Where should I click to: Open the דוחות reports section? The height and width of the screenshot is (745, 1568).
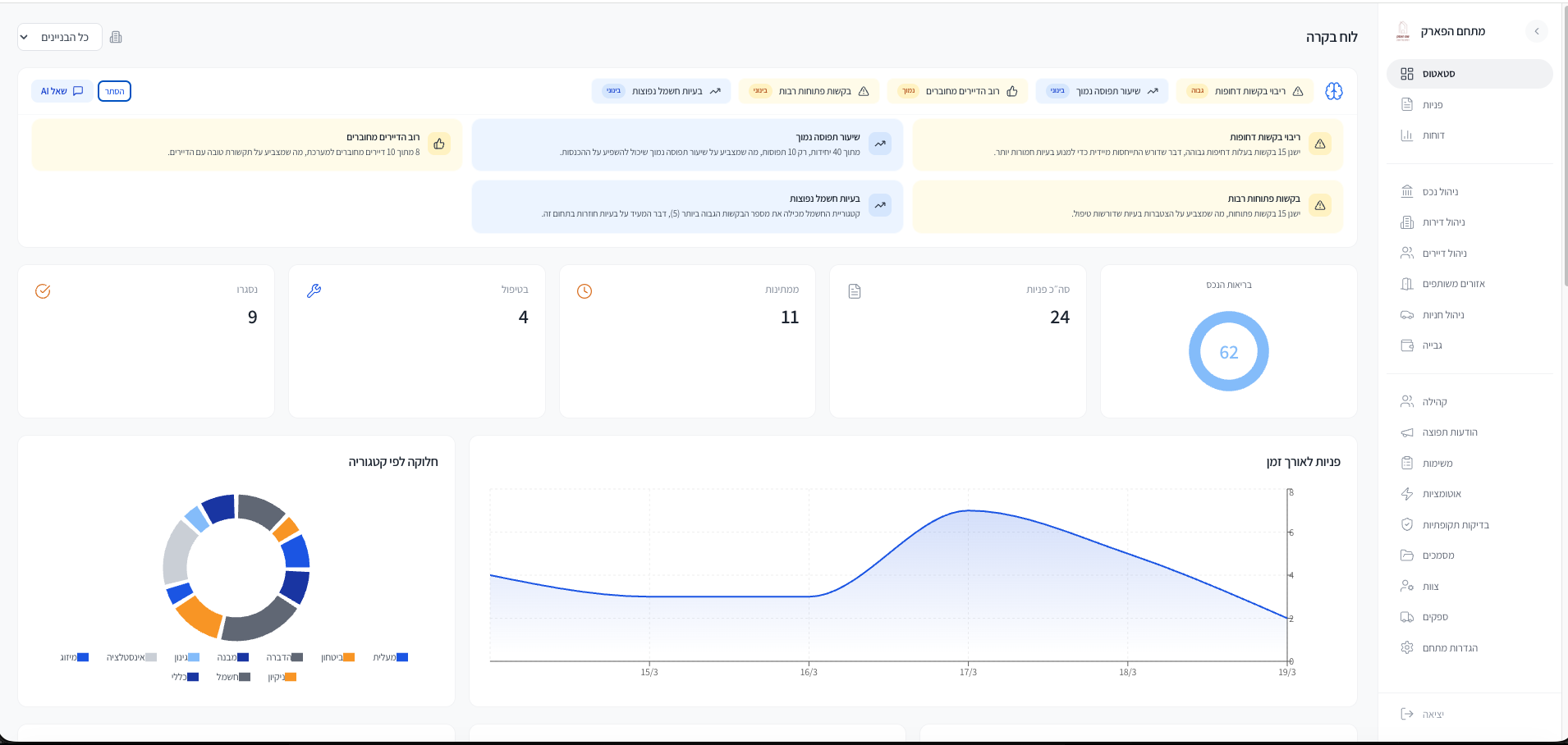click(1469, 135)
